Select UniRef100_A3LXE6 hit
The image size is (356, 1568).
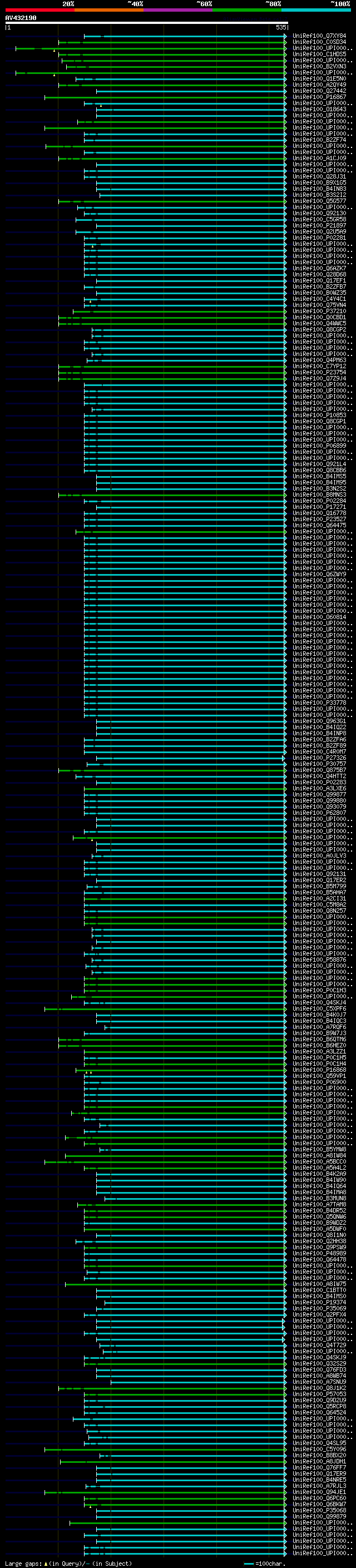[319, 789]
